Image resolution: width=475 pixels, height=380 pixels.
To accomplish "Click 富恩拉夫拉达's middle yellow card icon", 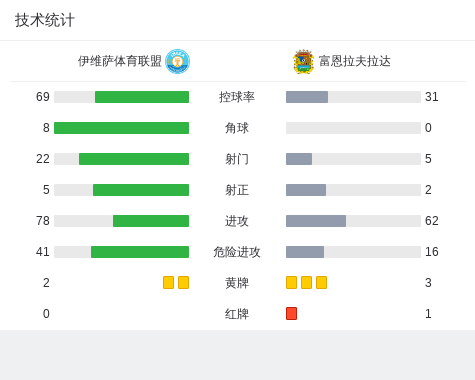I will point(306,282).
